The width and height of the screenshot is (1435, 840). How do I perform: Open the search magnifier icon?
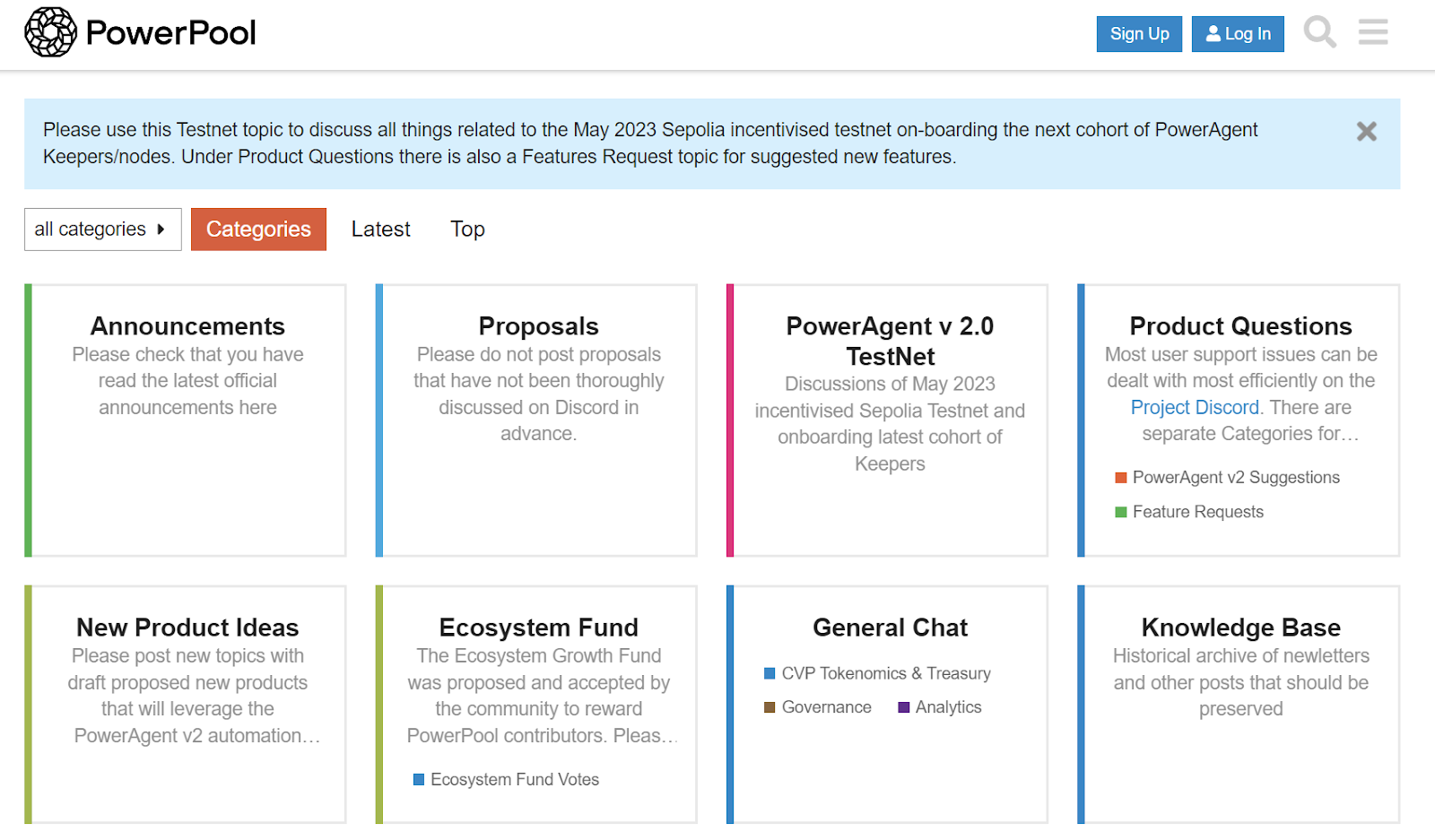[1319, 33]
